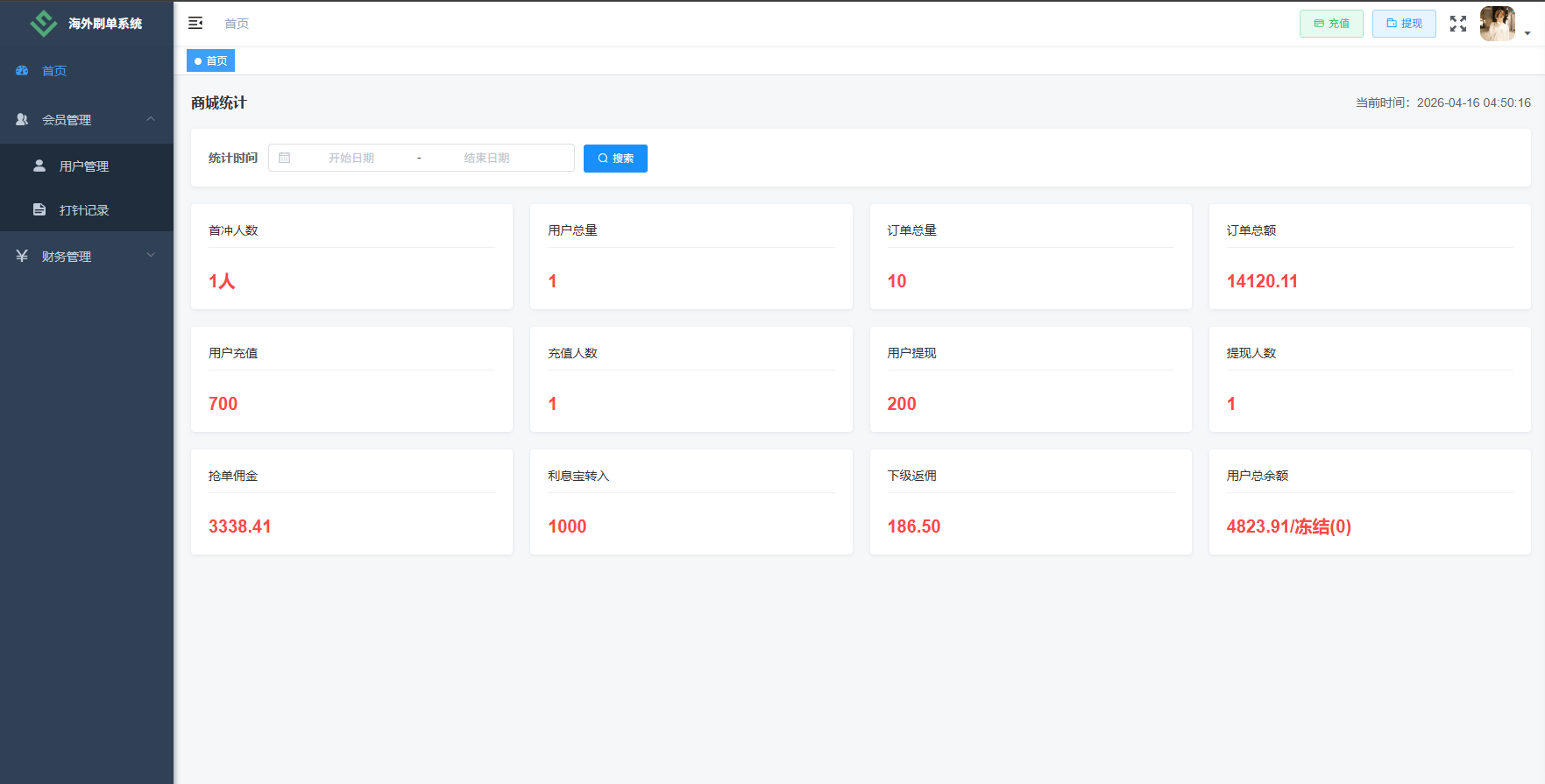Expand the 财务管理 submenu chevron
The height and width of the screenshot is (784, 1545).
151,256
